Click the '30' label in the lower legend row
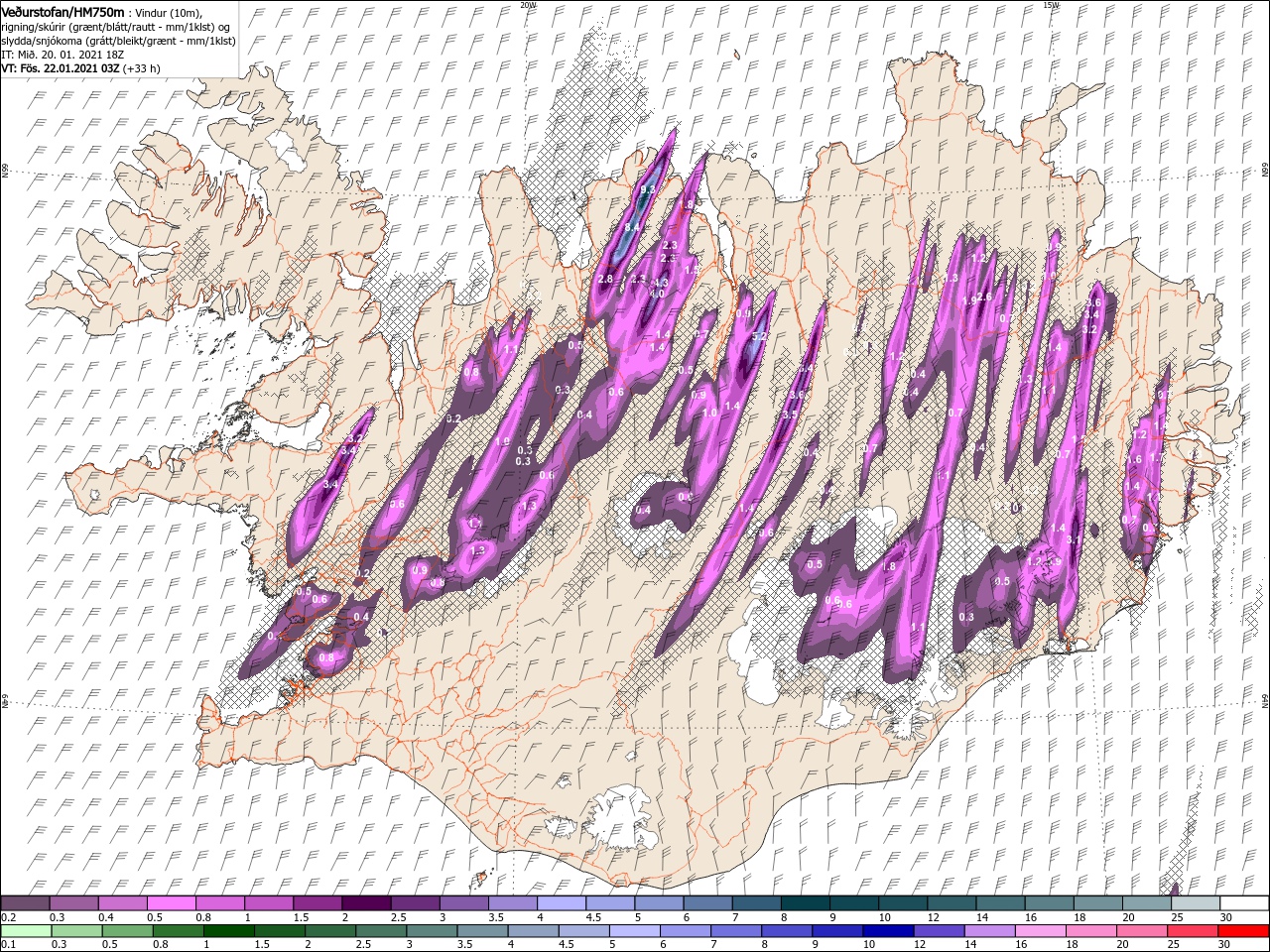 pos(1224,944)
